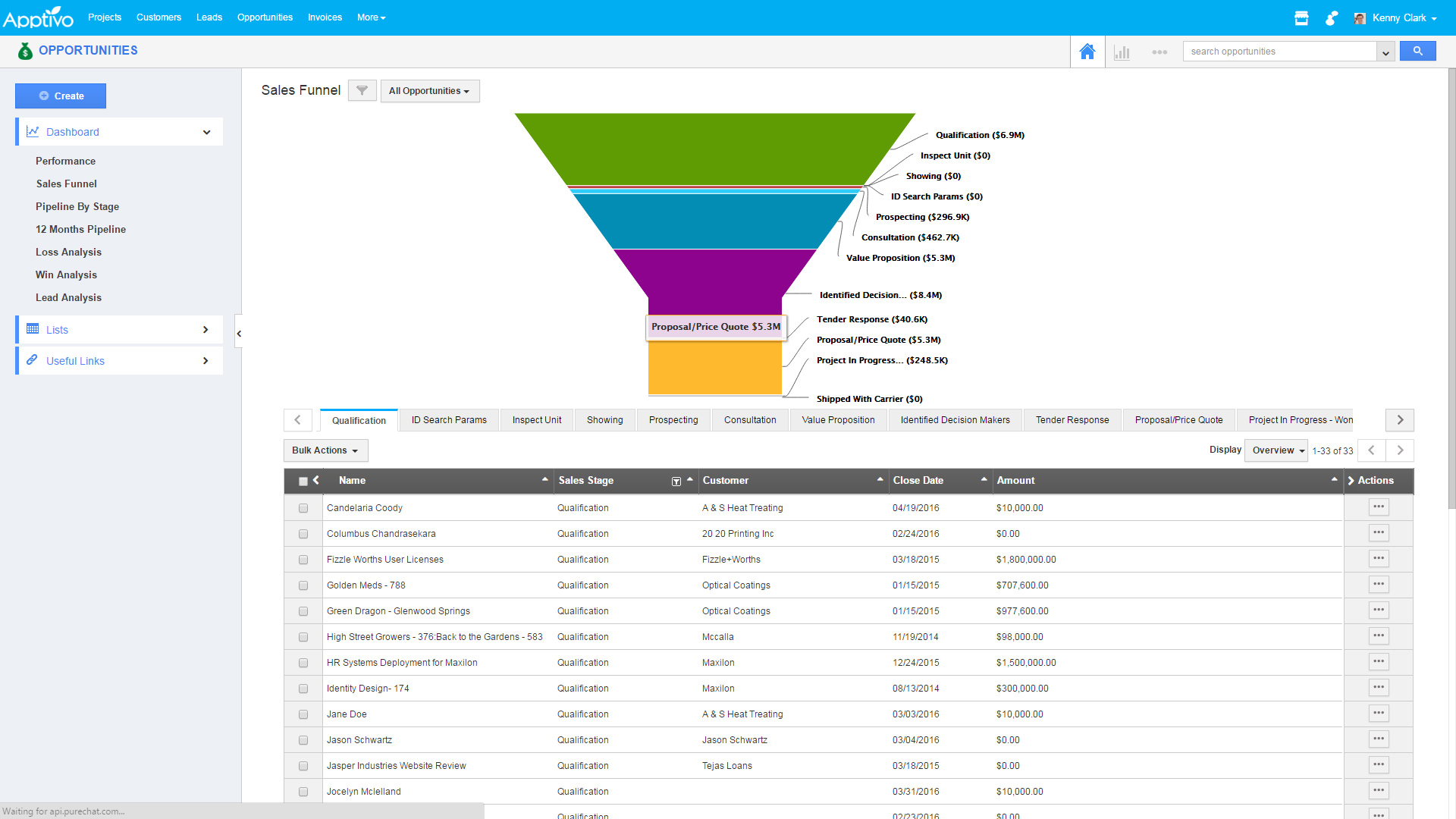Screen dimensions: 1456x819
Task: Switch to the Prospecting tab
Action: [x=673, y=419]
